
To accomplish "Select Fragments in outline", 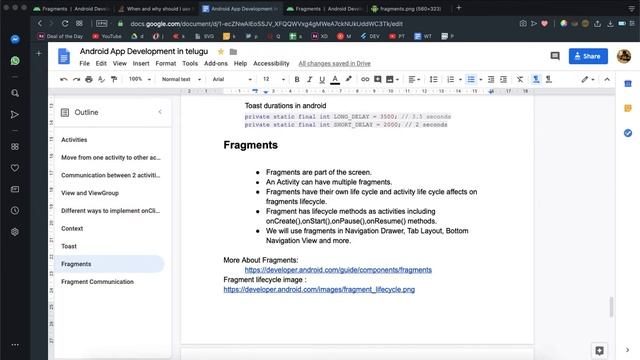I will 109,264.
